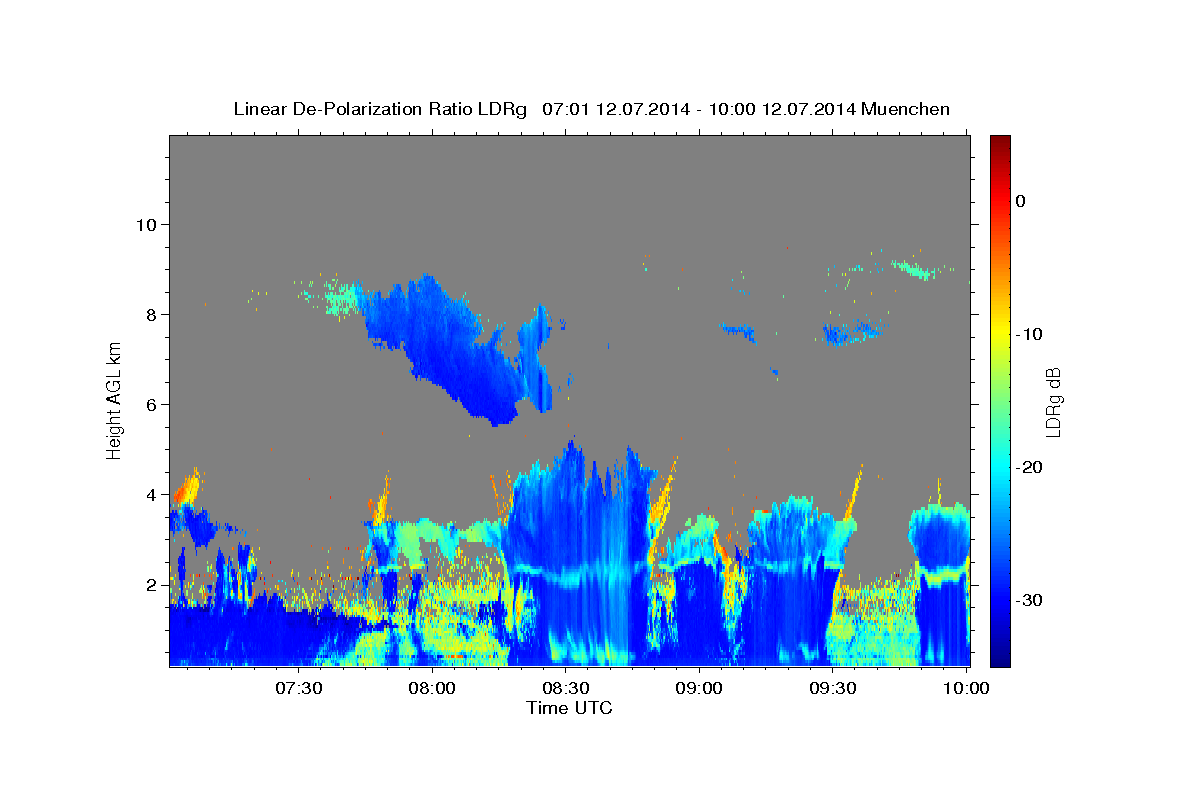Click the blue echo column near 10:00
This screenshot has height=800, width=1200.
pos(940,585)
